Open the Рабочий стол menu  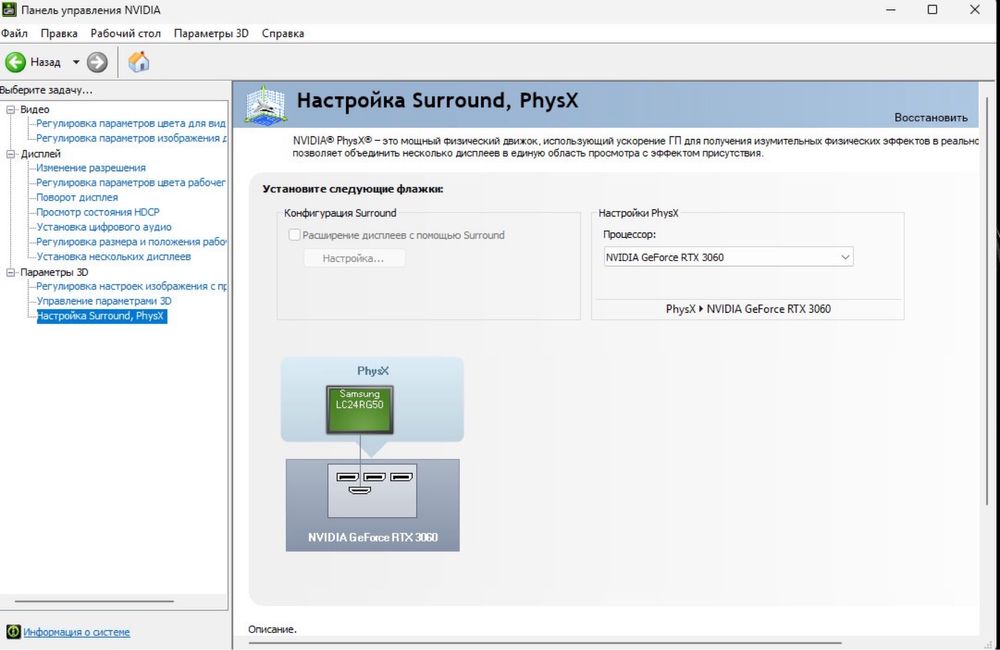(126, 33)
